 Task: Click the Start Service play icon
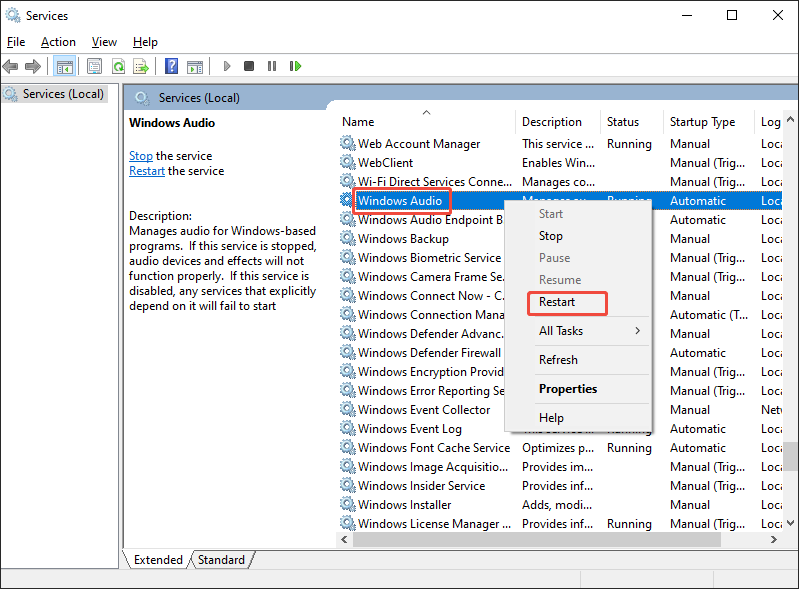(x=227, y=66)
